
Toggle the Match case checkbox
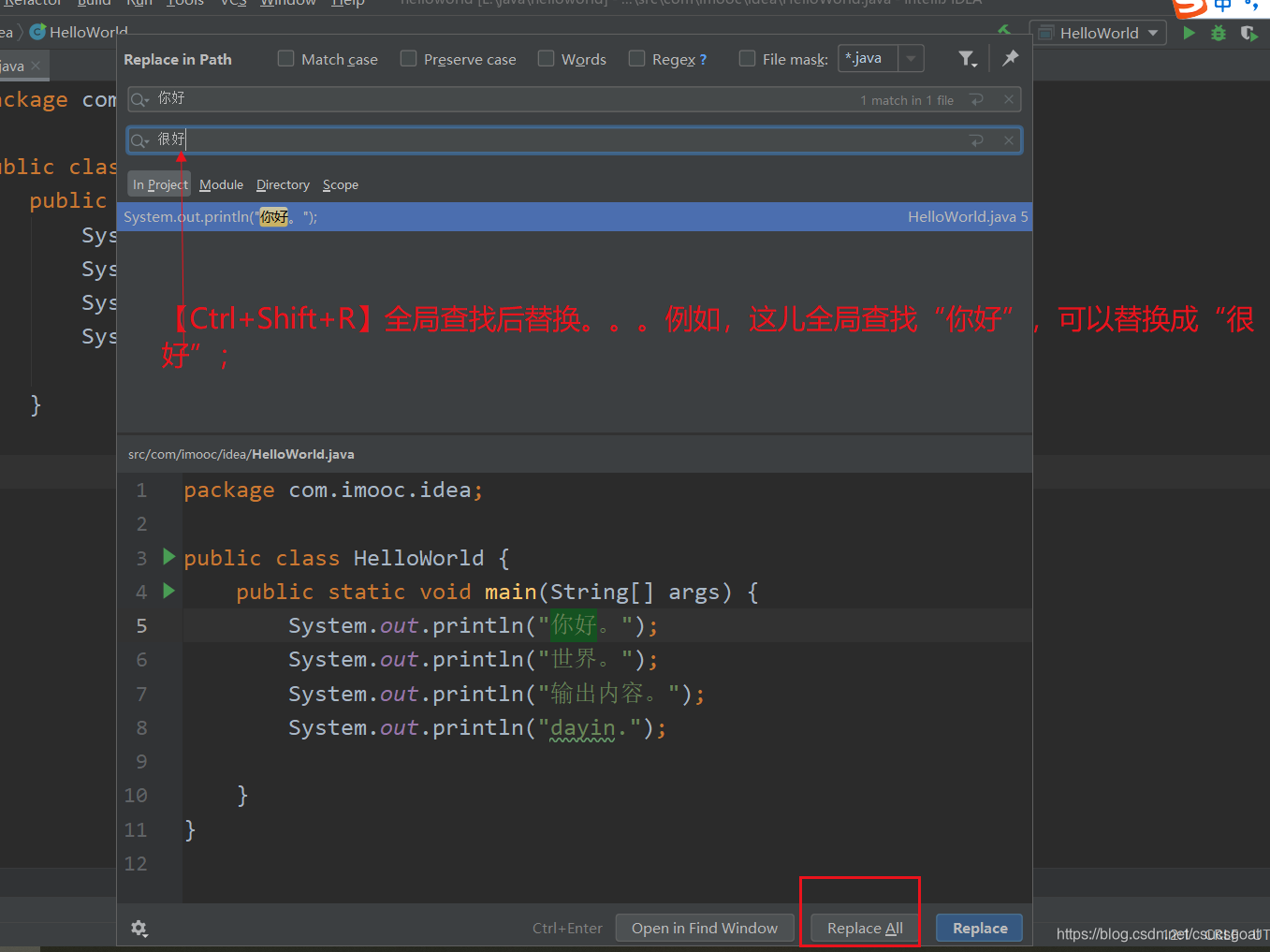pos(286,59)
